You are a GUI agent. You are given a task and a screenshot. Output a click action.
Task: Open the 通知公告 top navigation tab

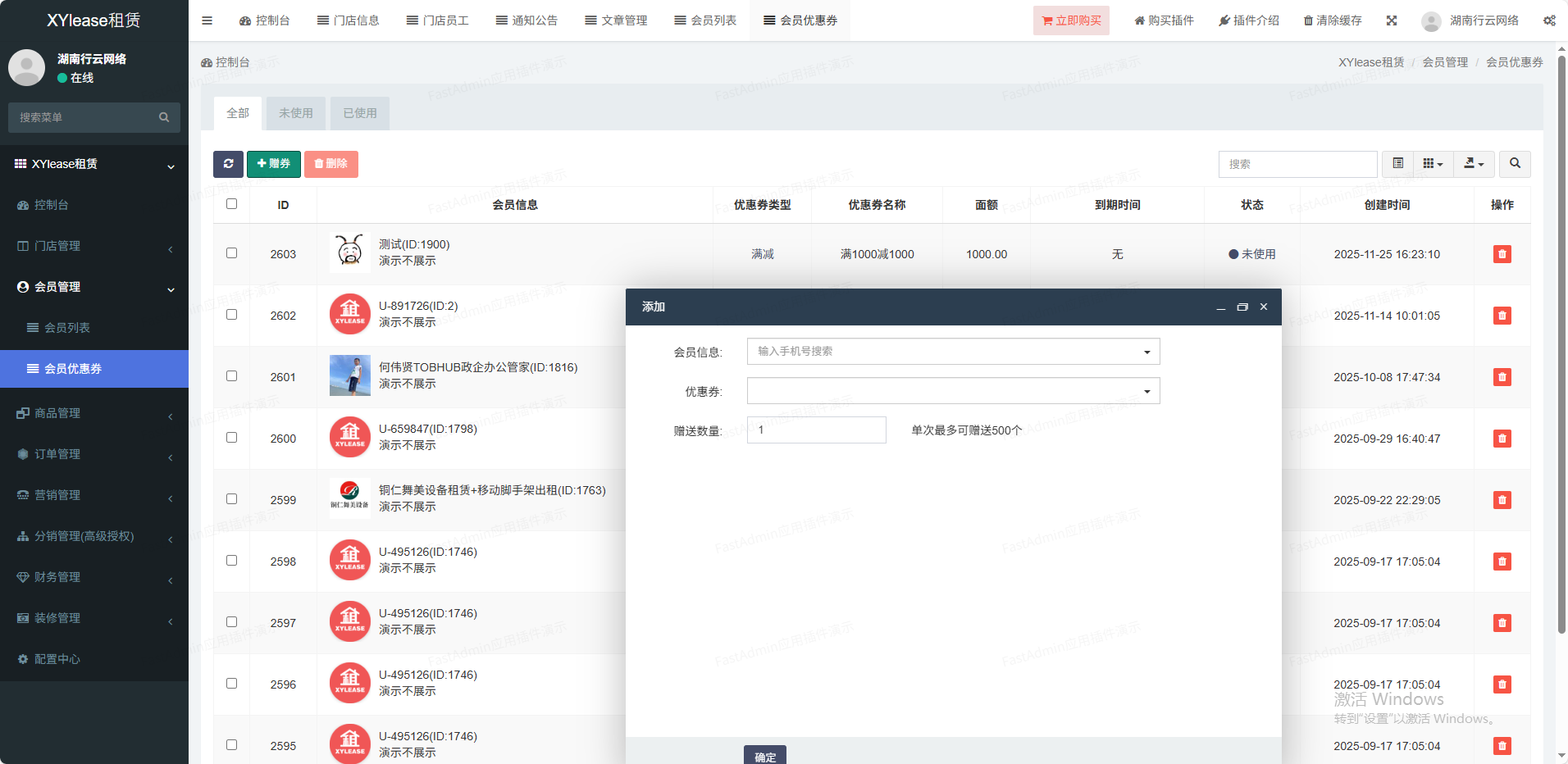(x=526, y=20)
